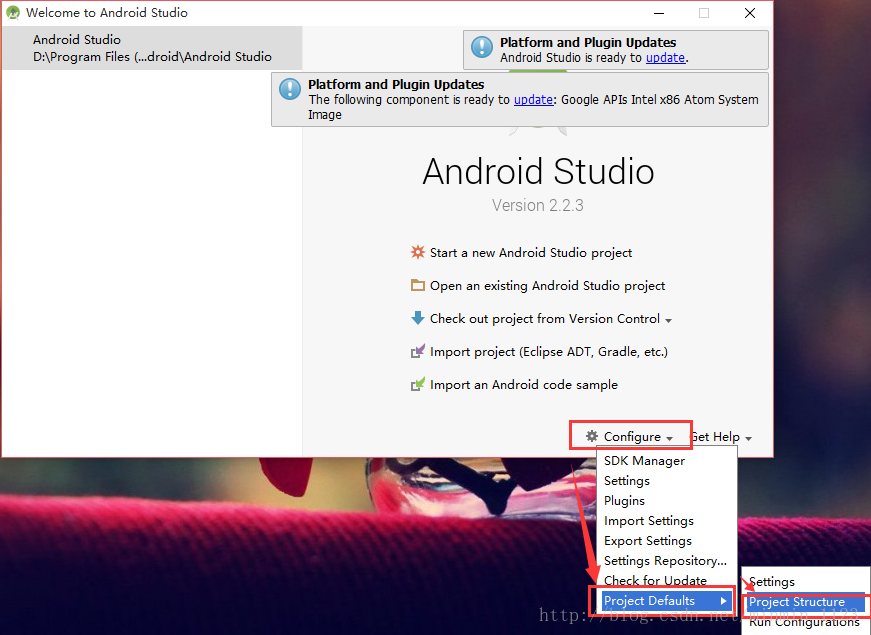Viewport: 871px width, 635px height.
Task: Click the Android Studio title bar logo
Action: pos(13,12)
